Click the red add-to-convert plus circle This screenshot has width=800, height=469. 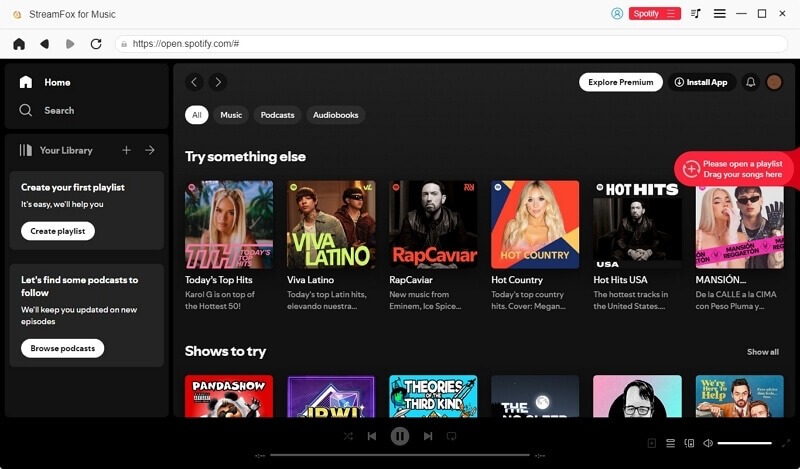point(690,169)
